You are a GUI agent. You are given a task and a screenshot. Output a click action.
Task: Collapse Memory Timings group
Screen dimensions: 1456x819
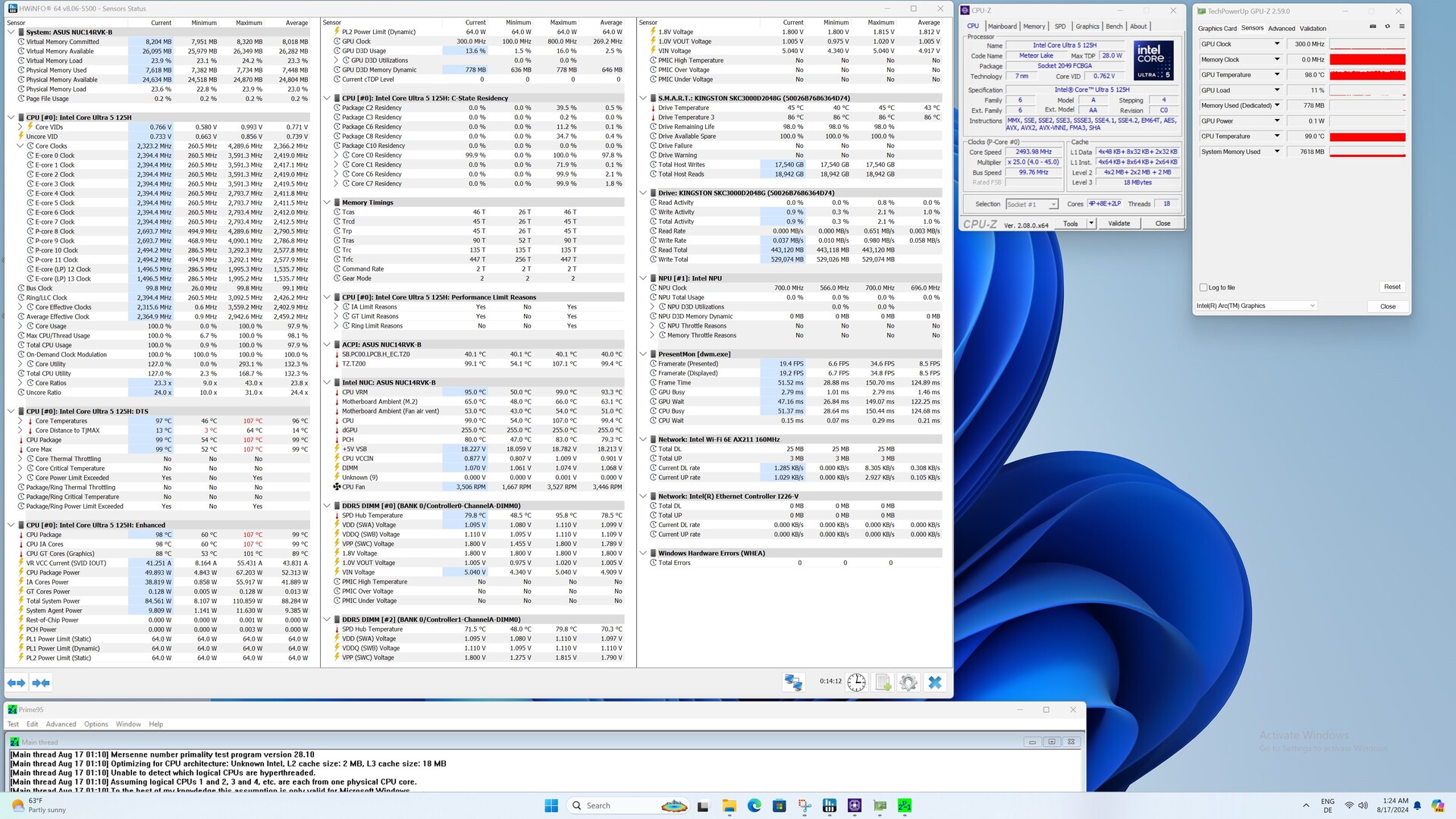[x=327, y=203]
